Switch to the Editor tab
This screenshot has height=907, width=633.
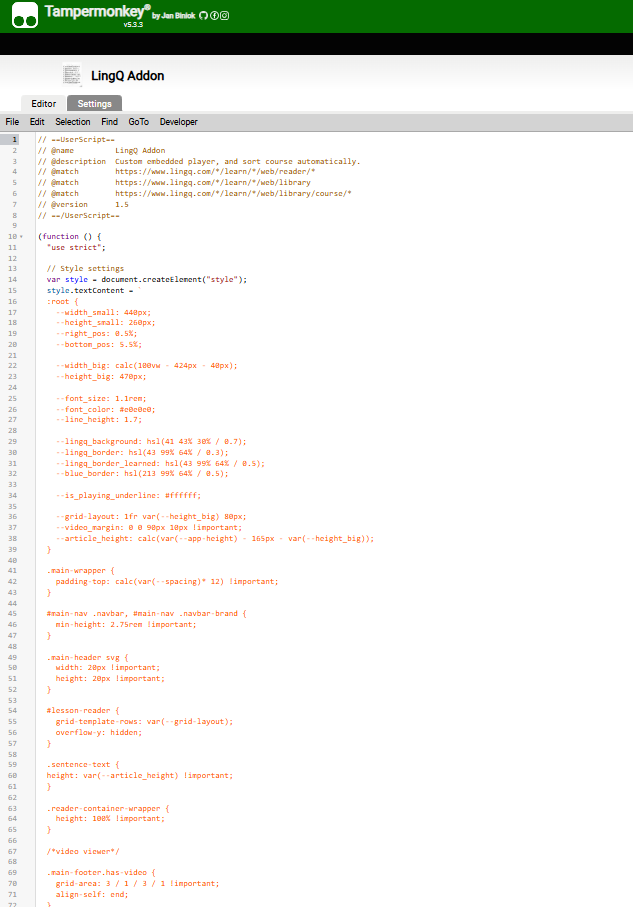(43, 104)
